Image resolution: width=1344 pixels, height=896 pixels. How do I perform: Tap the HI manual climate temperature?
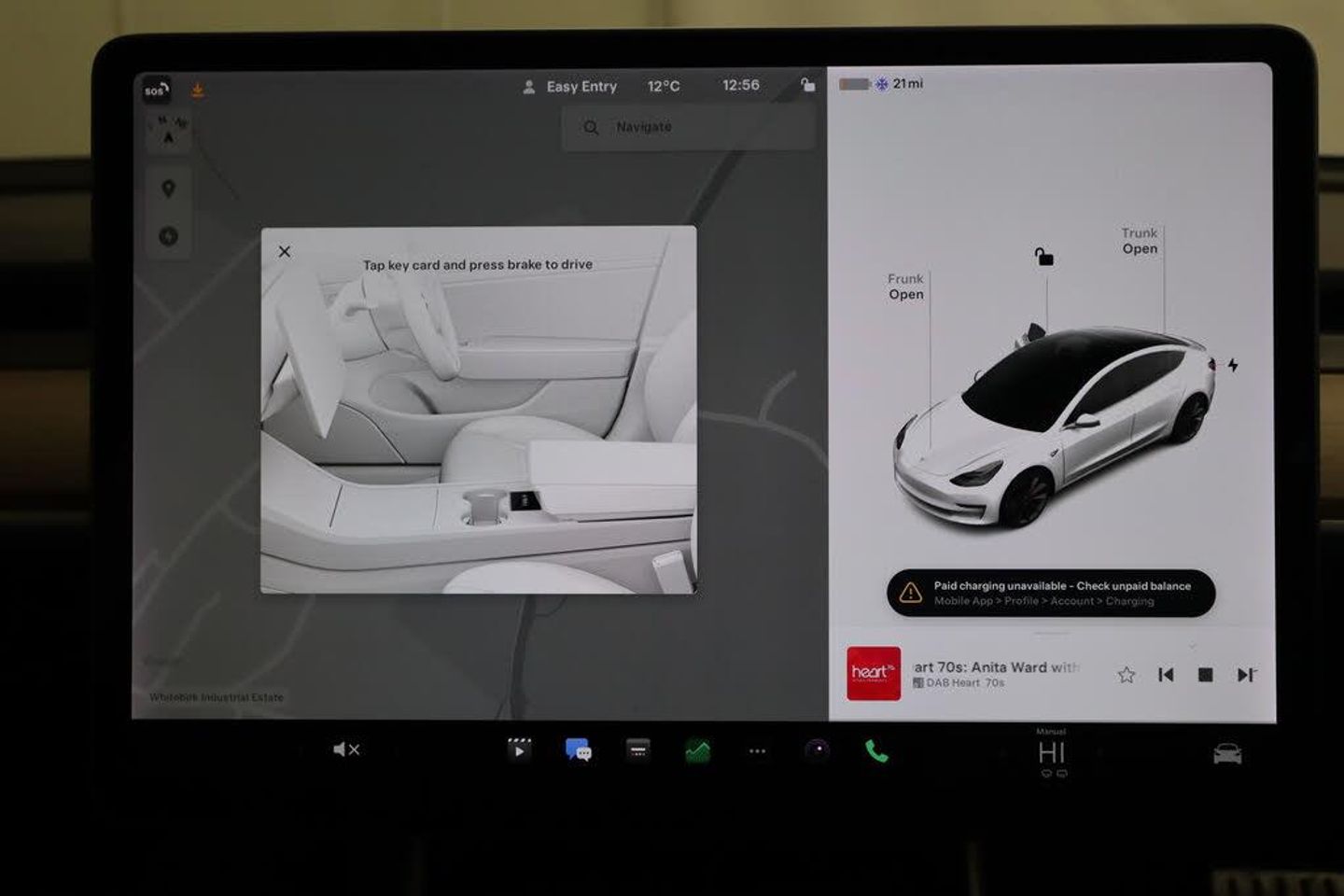click(1052, 752)
